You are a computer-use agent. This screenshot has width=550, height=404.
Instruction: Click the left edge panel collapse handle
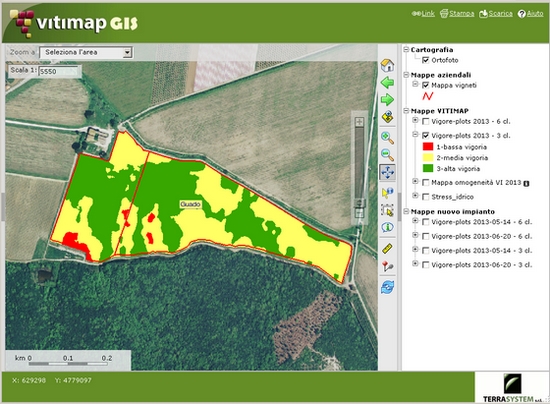tap(3, 207)
